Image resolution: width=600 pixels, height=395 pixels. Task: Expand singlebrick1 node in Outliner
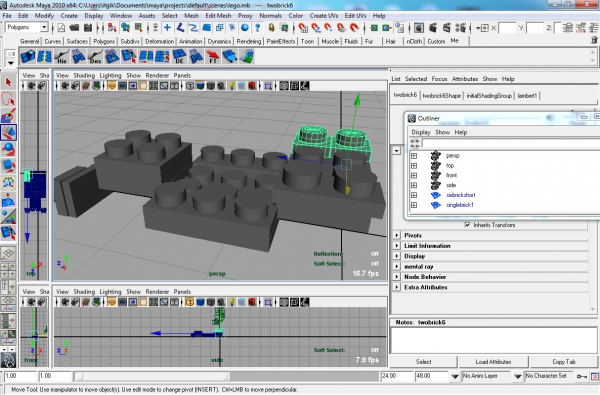point(414,205)
